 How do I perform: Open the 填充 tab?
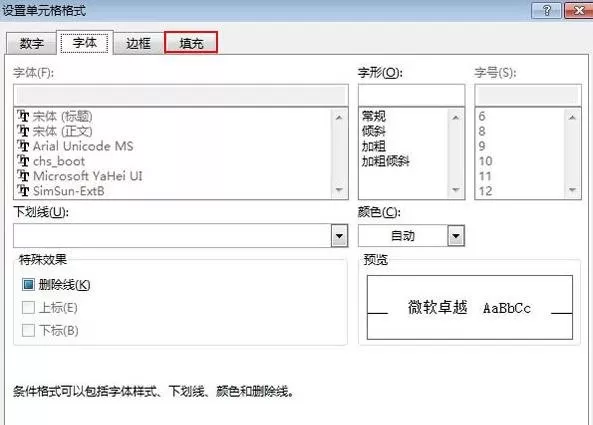point(191,43)
